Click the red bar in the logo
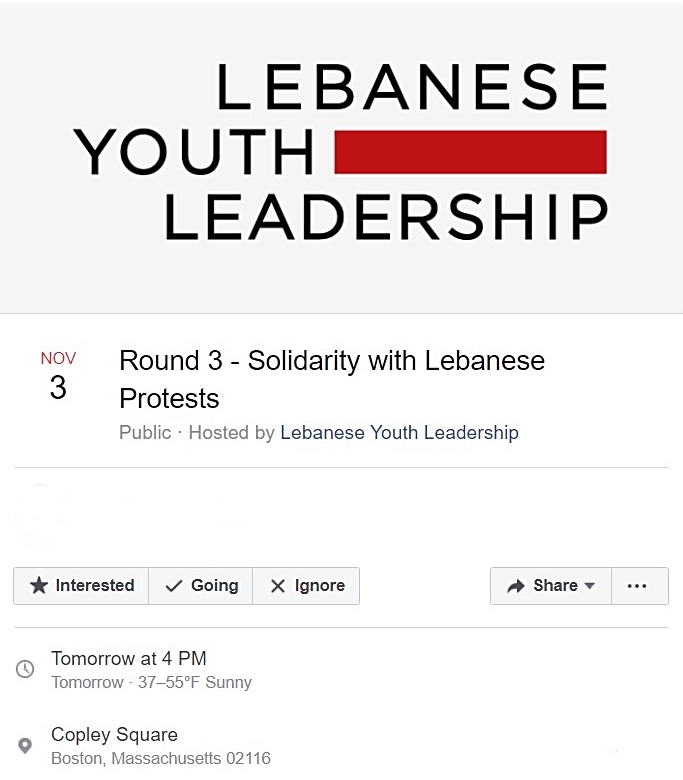Screen dimensions: 683x780 pyautogui.click(x=469, y=152)
